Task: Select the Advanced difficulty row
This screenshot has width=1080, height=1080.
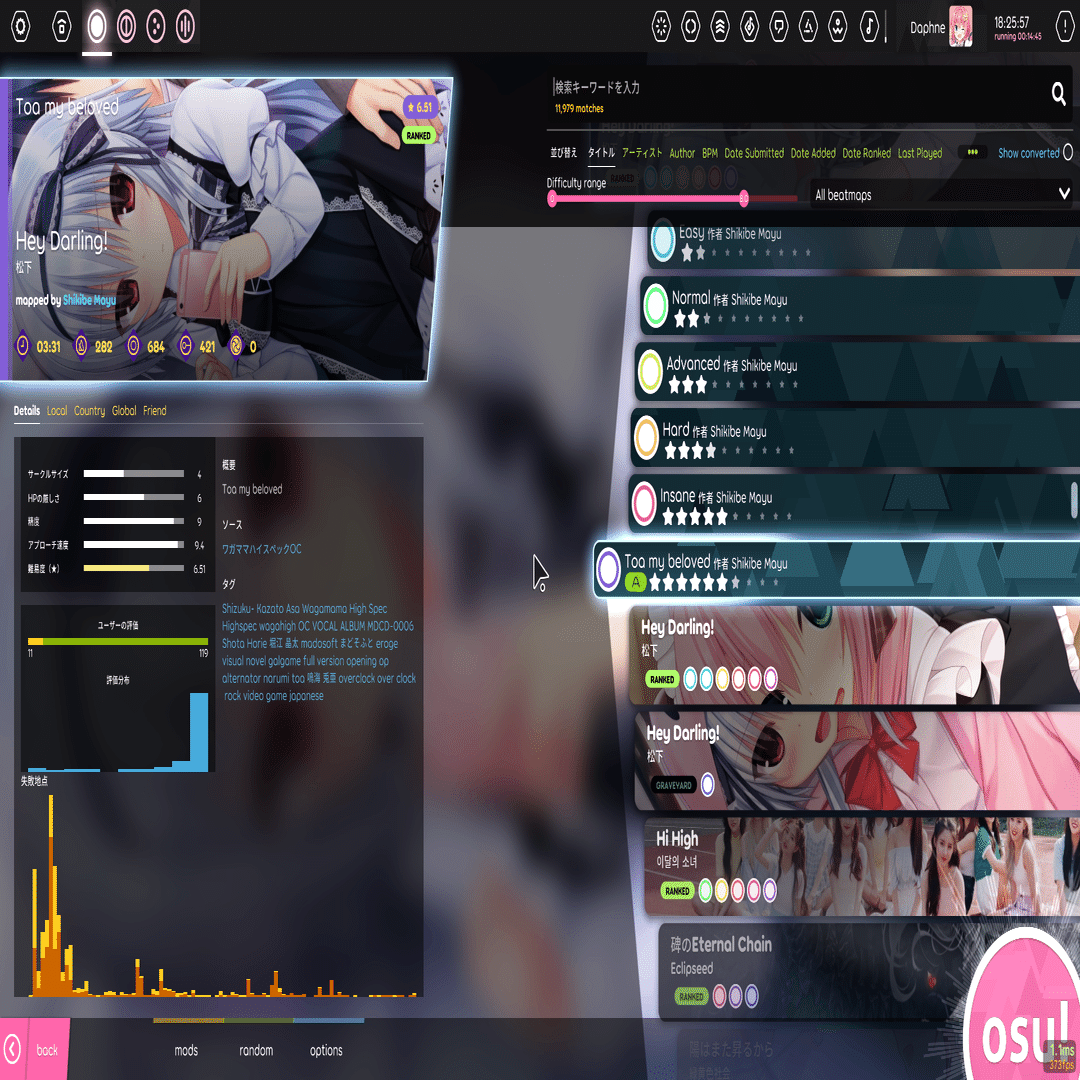Action: 857,372
